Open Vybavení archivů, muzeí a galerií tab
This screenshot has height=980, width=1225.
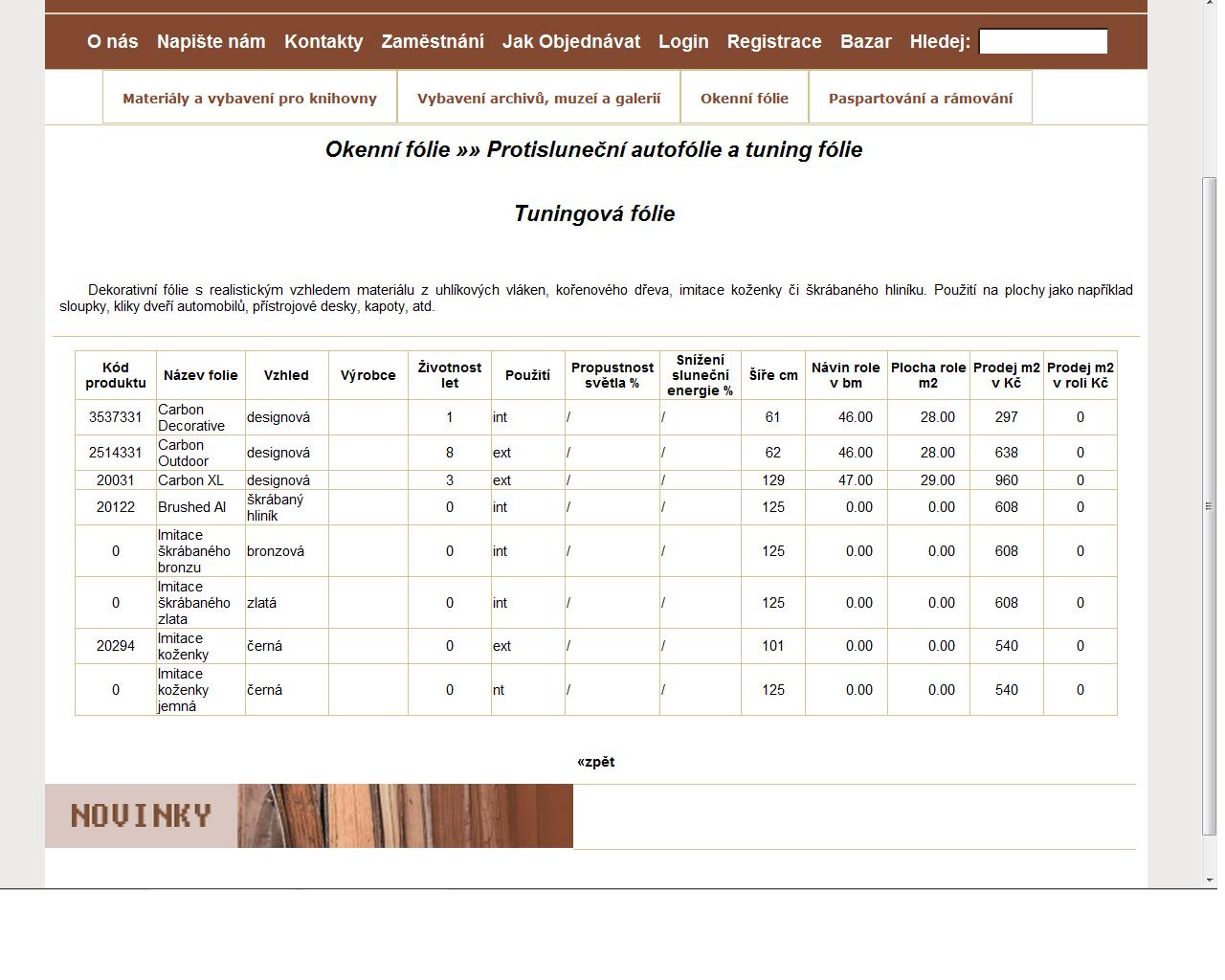(539, 98)
